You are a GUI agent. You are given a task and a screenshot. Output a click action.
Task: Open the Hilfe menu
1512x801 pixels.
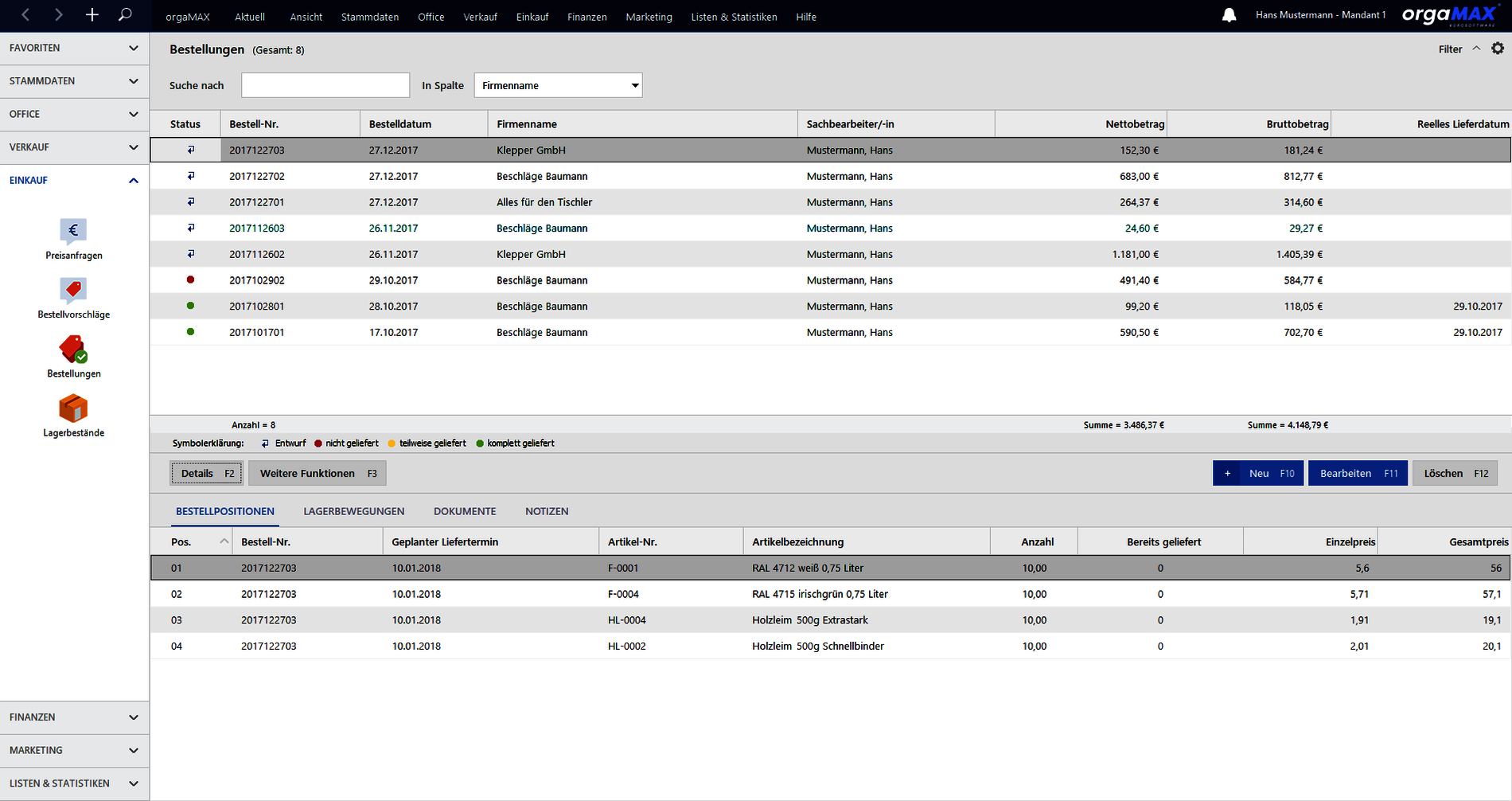coord(806,17)
